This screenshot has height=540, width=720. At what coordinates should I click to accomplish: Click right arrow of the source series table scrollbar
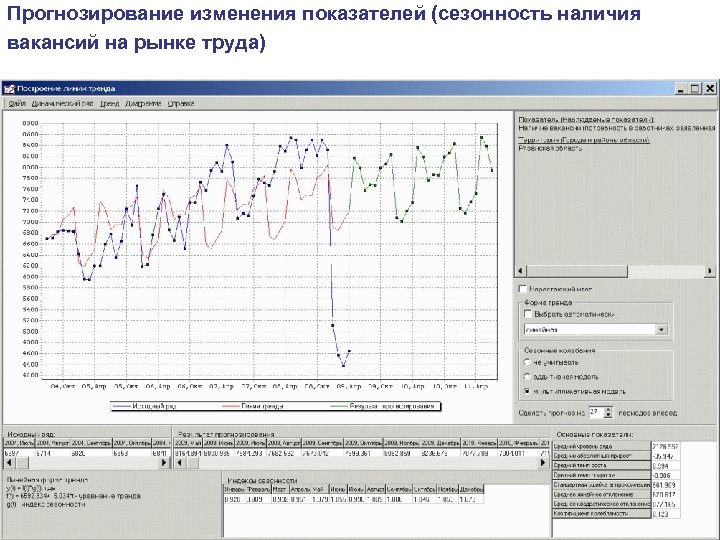[164, 463]
